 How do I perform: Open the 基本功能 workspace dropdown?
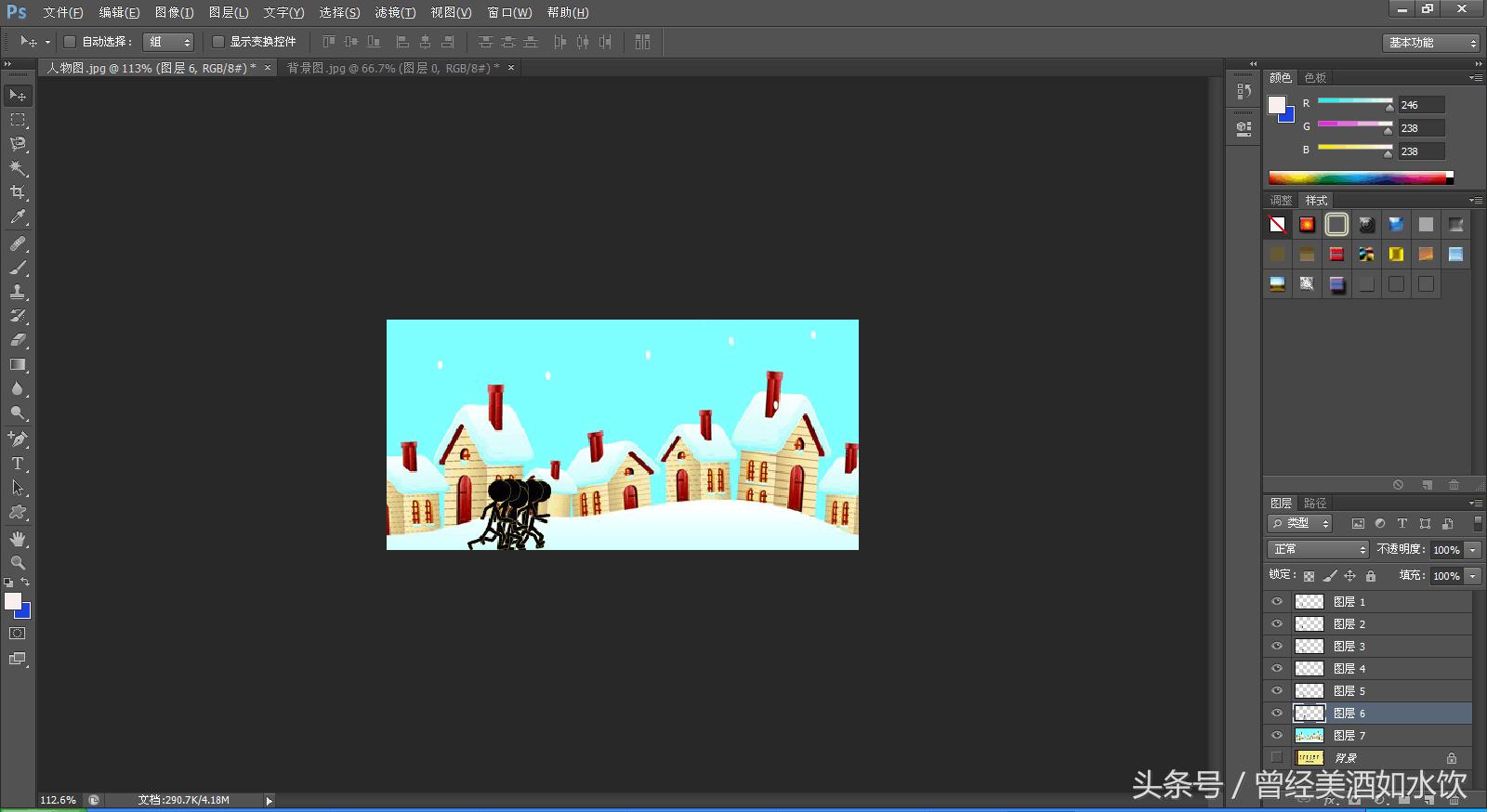tap(1430, 43)
